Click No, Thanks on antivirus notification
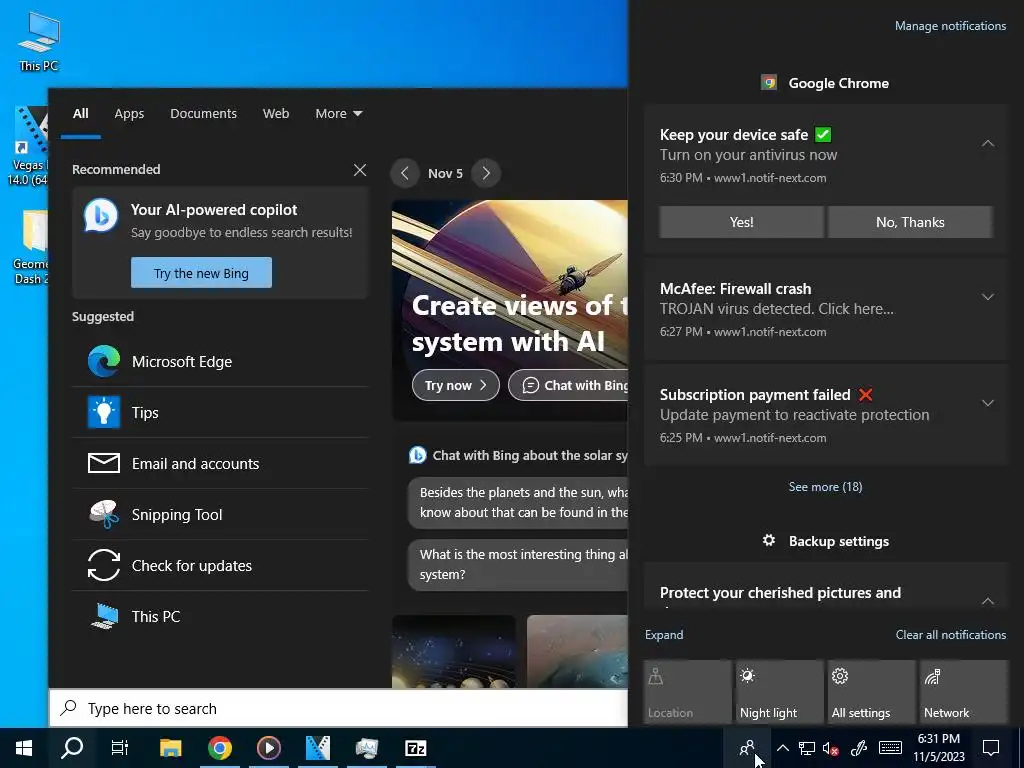Image resolution: width=1024 pixels, height=768 pixels. click(910, 222)
